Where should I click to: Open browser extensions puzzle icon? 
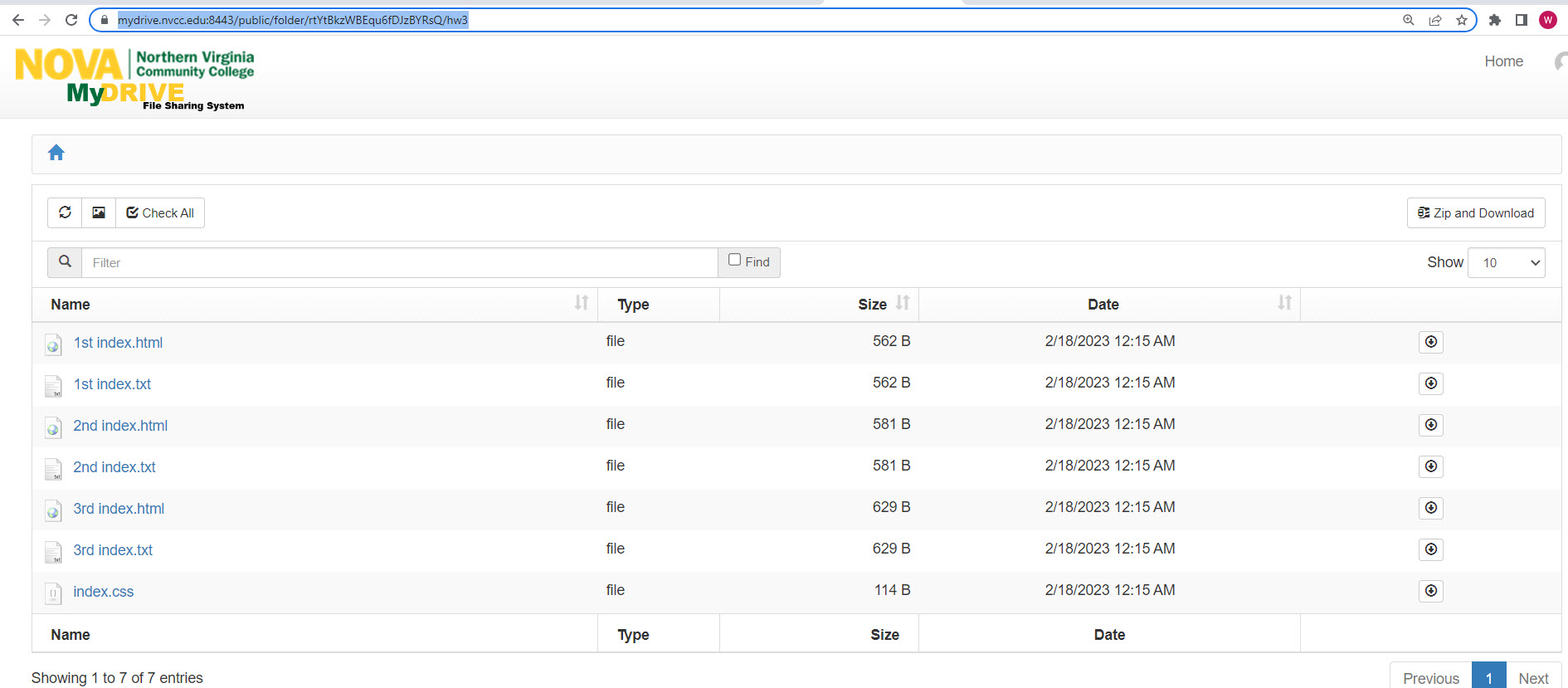click(x=1495, y=20)
